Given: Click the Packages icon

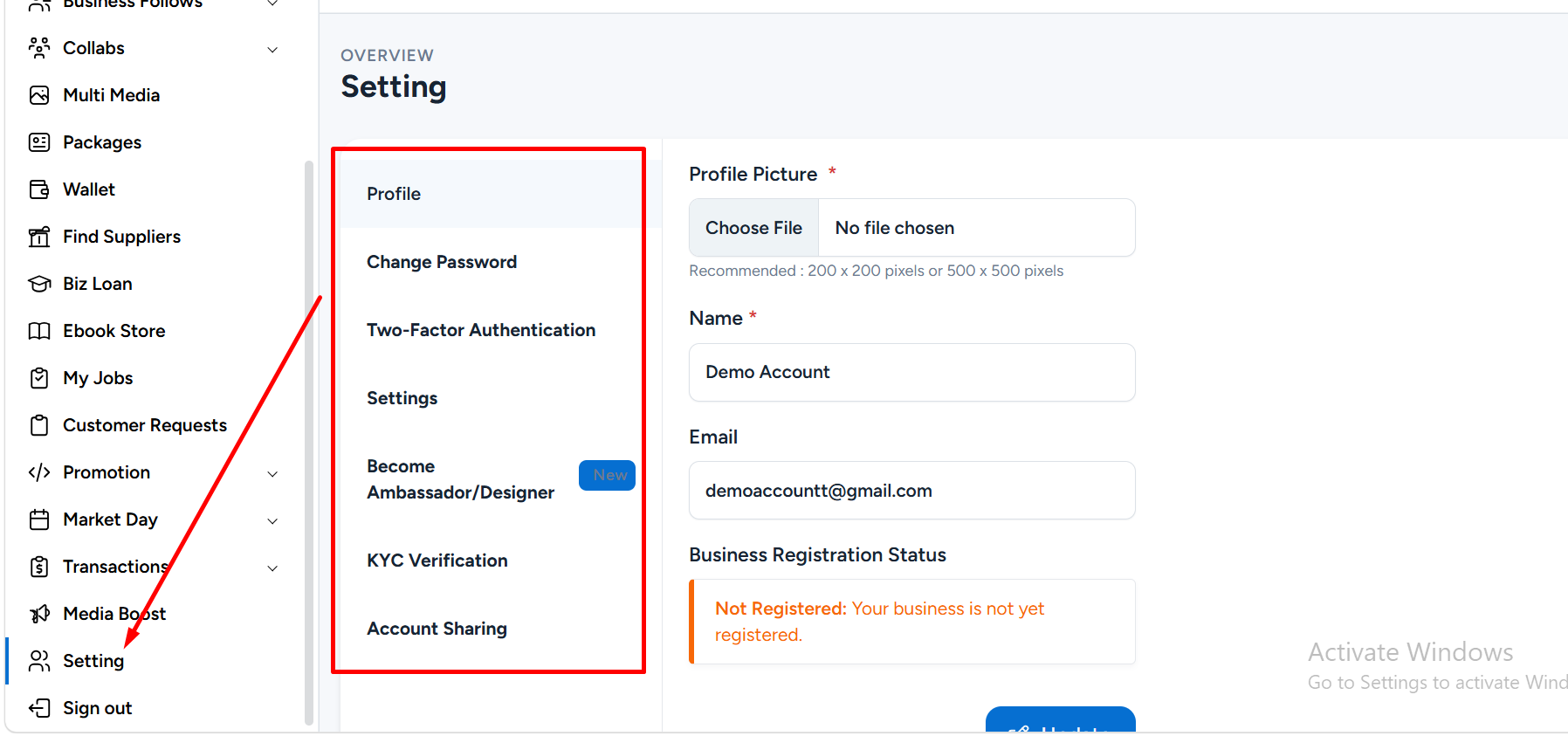Looking at the screenshot, I should point(39,142).
